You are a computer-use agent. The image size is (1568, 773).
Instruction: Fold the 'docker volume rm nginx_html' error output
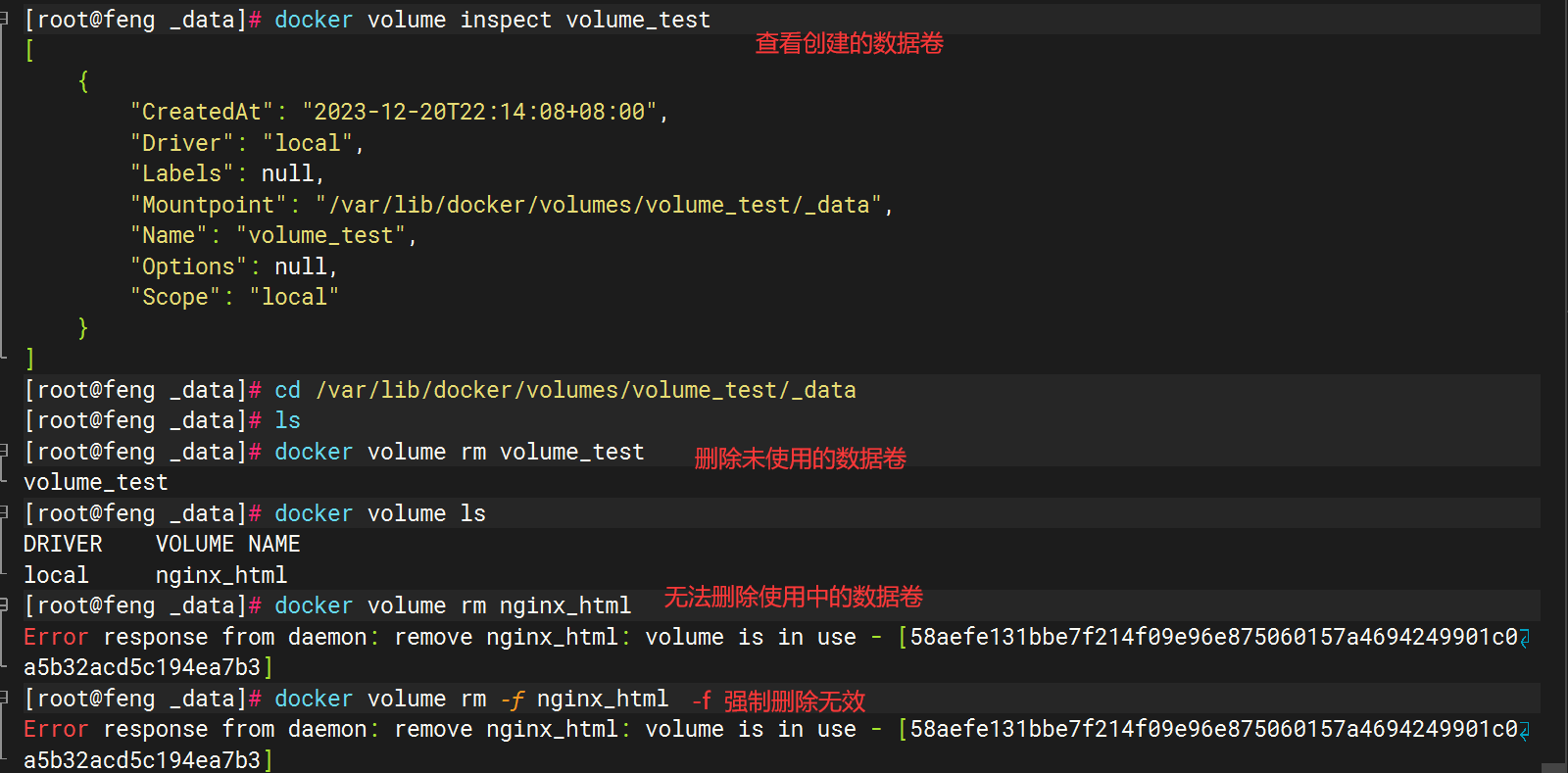point(4,605)
